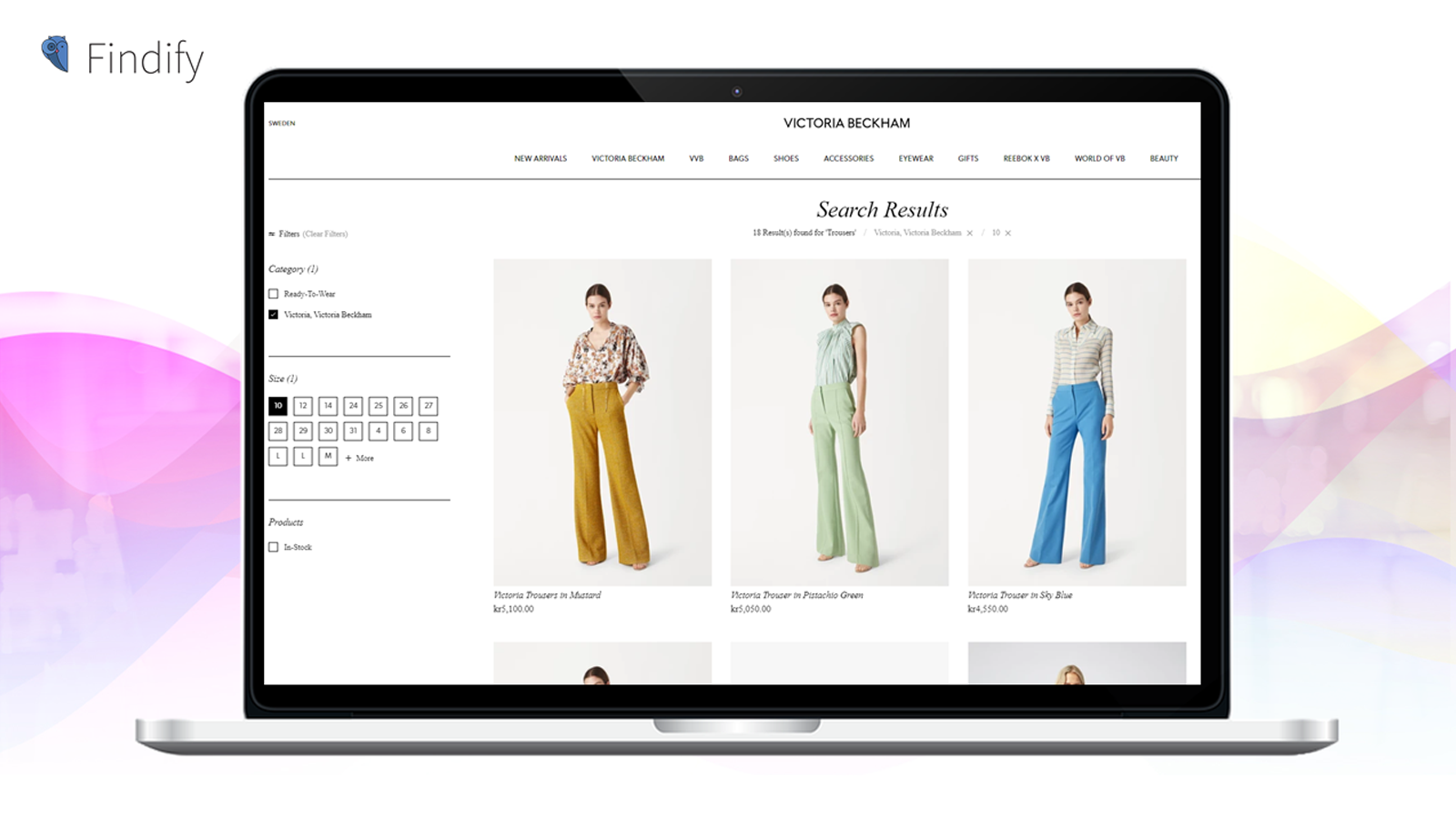
Task: Select size 28 filter box
Action: [278, 431]
